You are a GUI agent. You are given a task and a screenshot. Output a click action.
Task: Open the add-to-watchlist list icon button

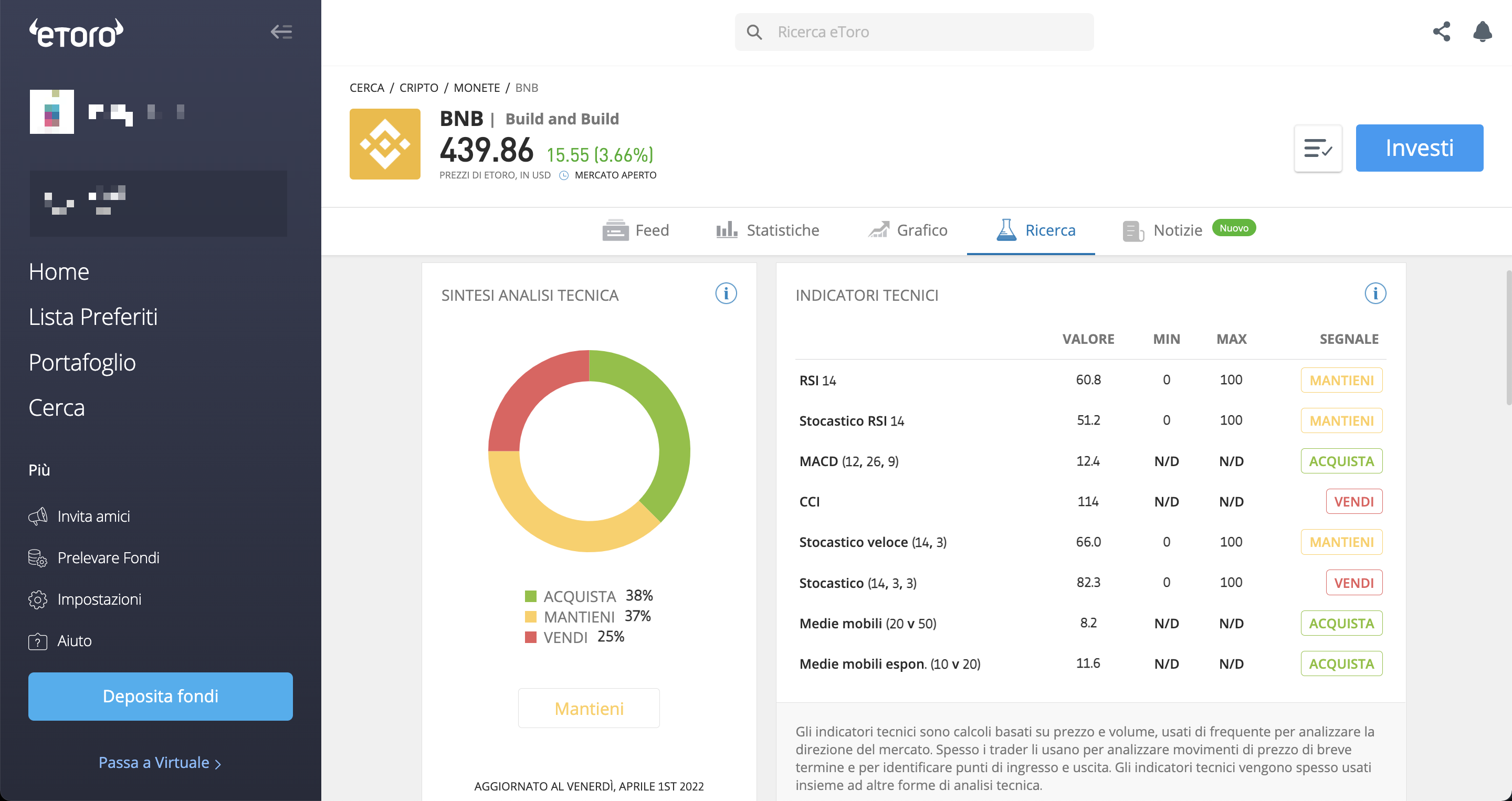(x=1318, y=148)
